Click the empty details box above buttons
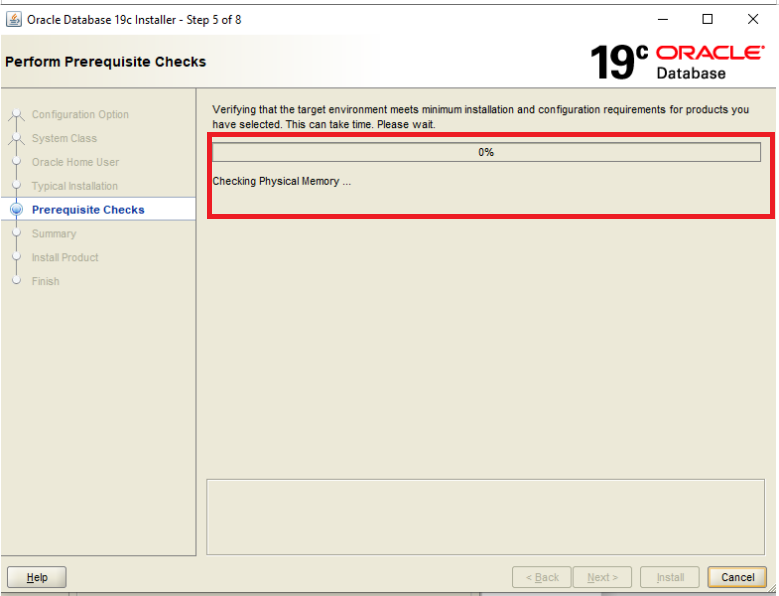Screen dimensions: 779x596 point(486,517)
